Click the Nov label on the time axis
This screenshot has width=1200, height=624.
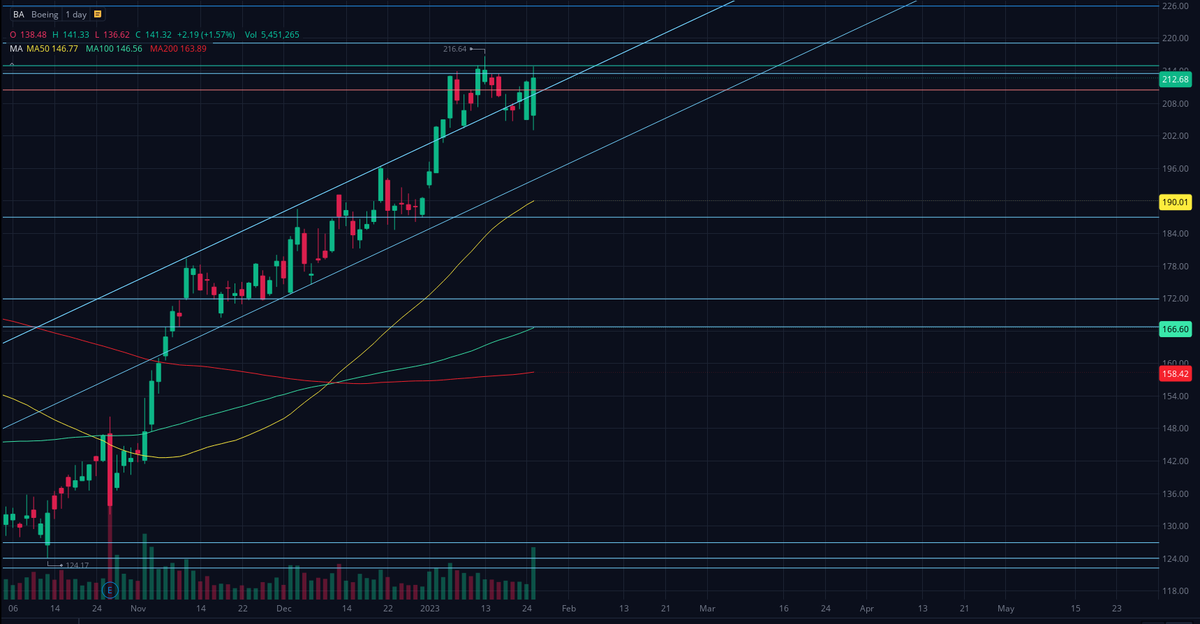click(138, 607)
